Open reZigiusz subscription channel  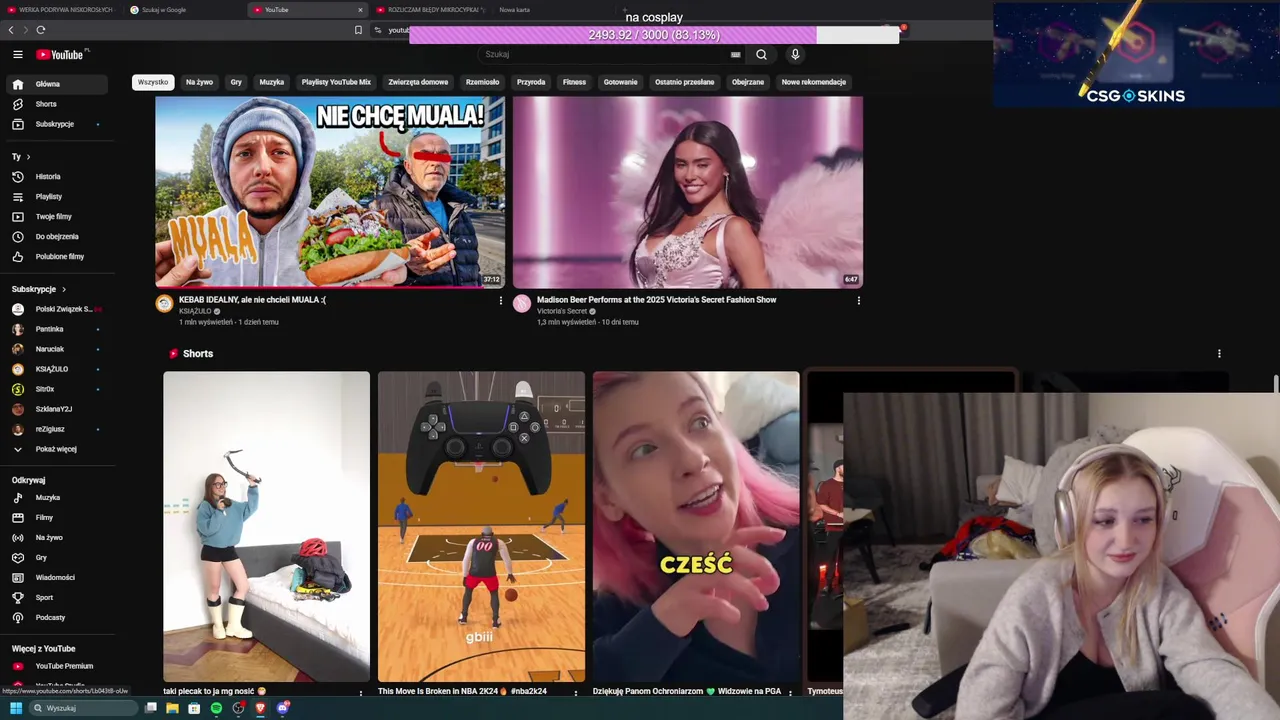point(56,429)
